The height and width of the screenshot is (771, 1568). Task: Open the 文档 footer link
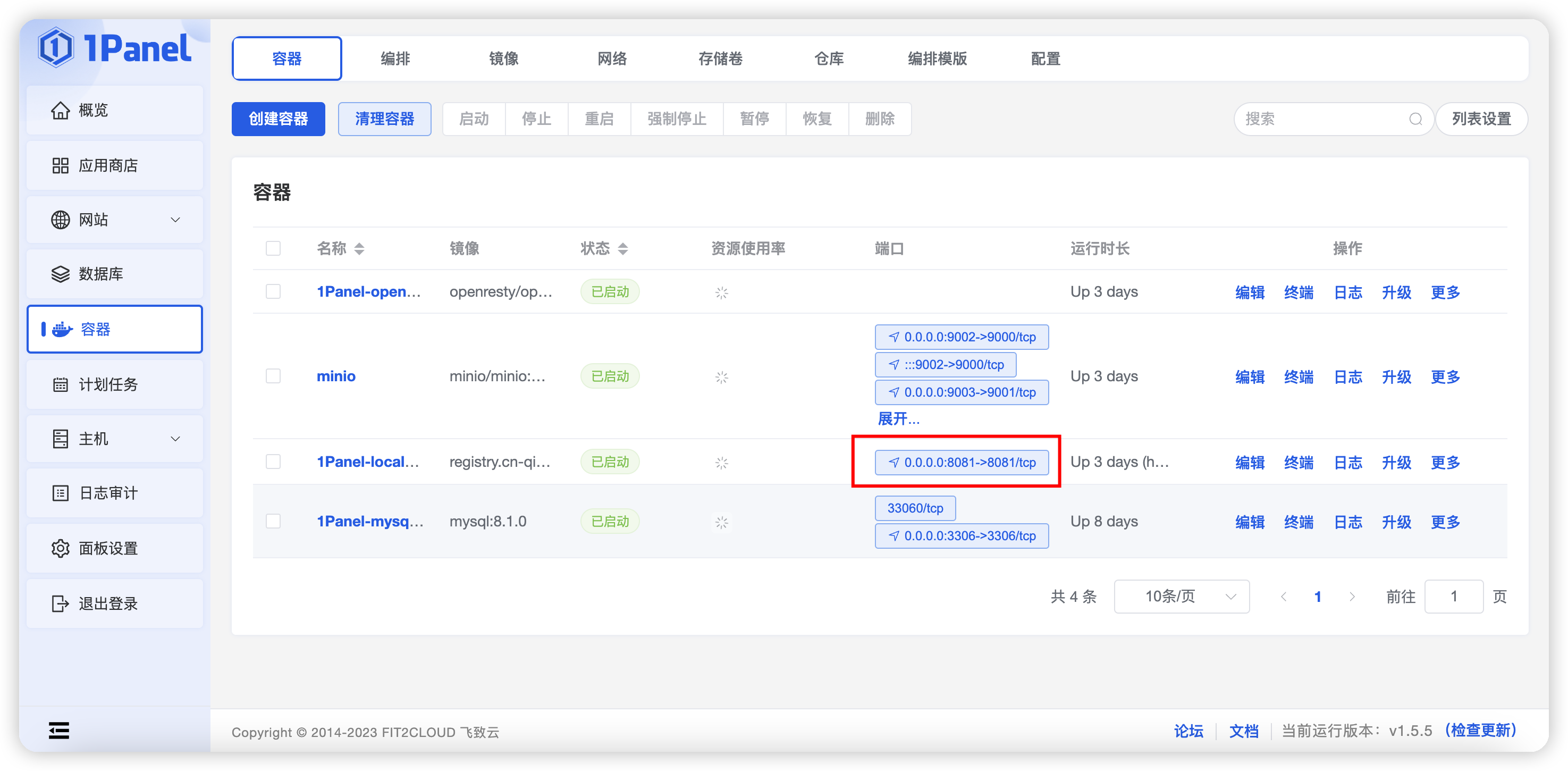1244,731
